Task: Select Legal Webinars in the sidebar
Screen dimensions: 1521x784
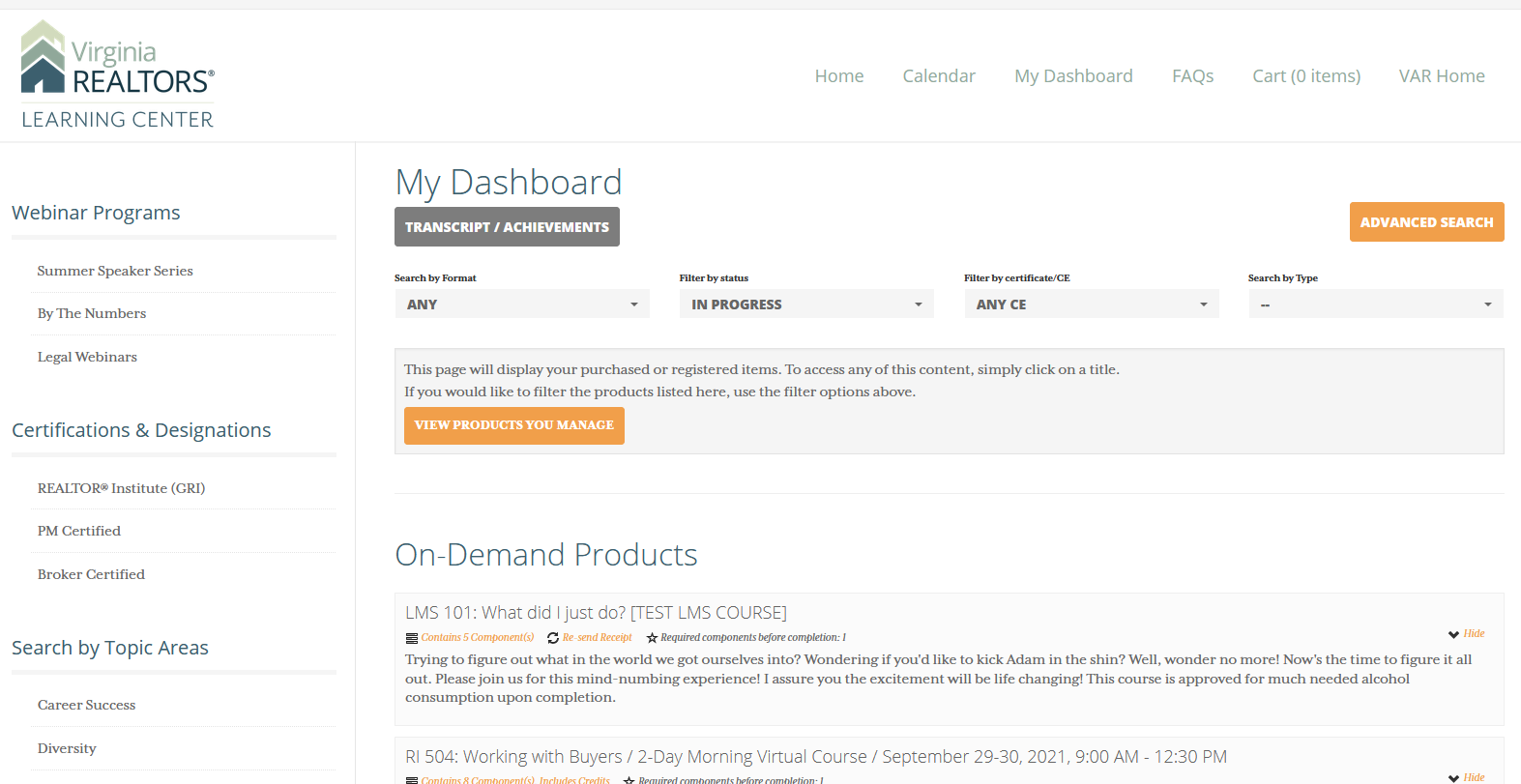Action: pyautogui.click(x=87, y=357)
